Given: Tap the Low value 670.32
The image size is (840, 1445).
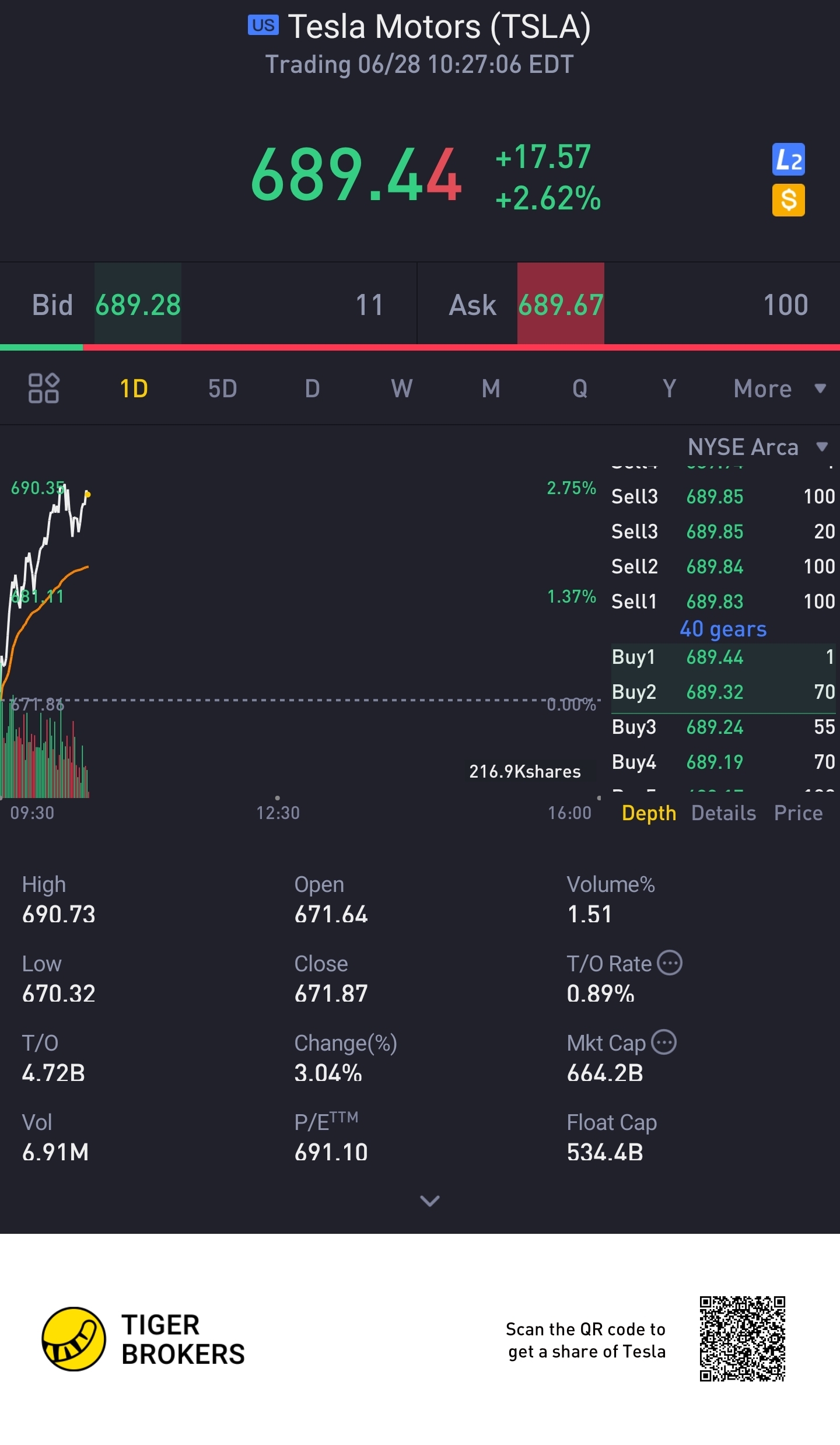Looking at the screenshot, I should point(58,993).
